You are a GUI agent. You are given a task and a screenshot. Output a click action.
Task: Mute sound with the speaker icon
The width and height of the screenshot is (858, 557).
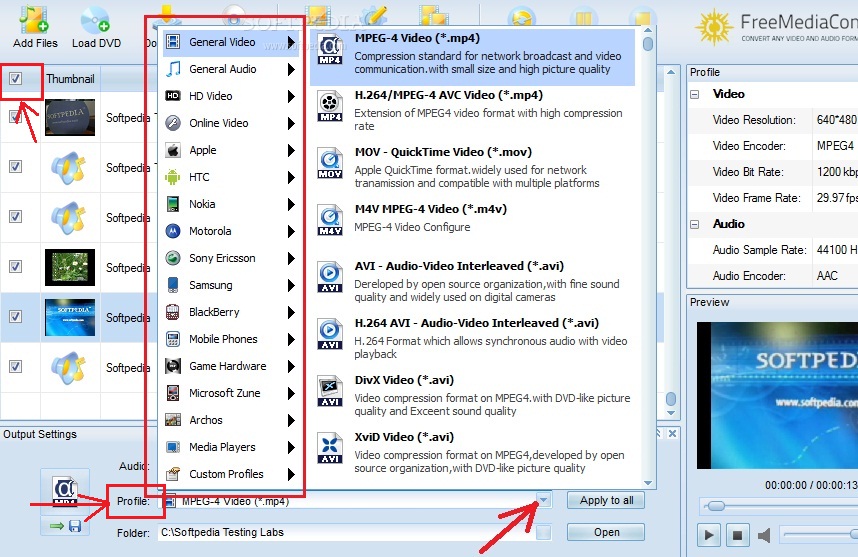tap(764, 535)
